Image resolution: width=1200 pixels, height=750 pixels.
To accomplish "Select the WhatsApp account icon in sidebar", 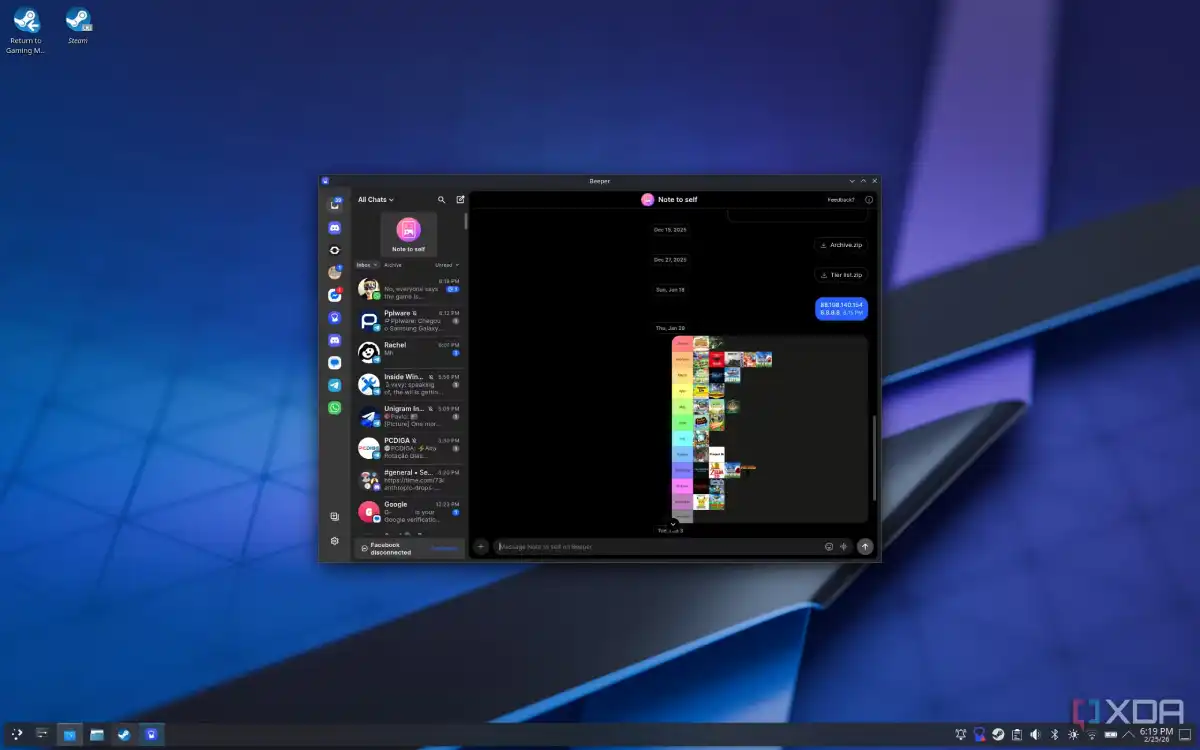I will (335, 408).
